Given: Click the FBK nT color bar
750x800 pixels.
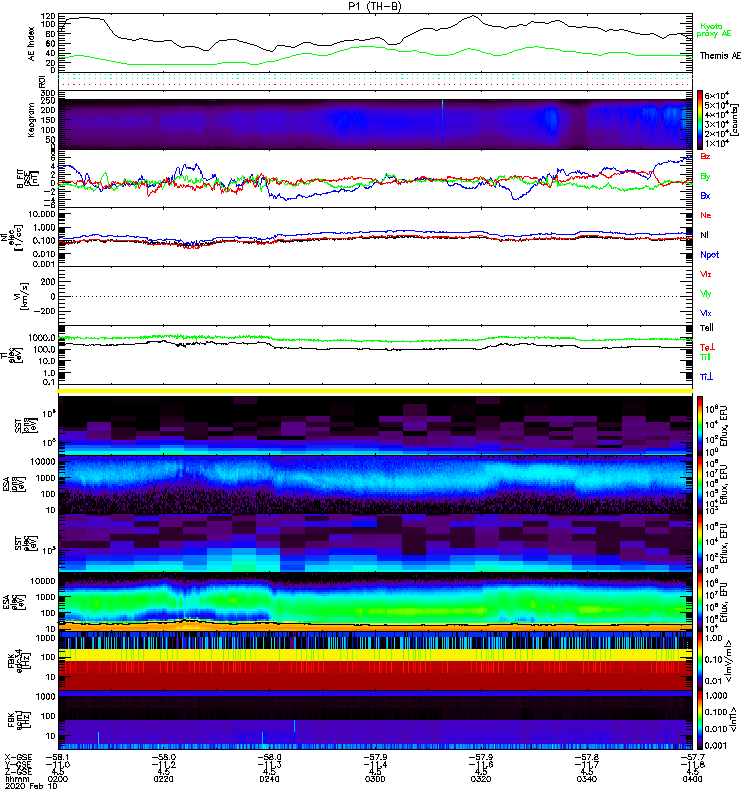Looking at the screenshot, I should [x=700, y=720].
